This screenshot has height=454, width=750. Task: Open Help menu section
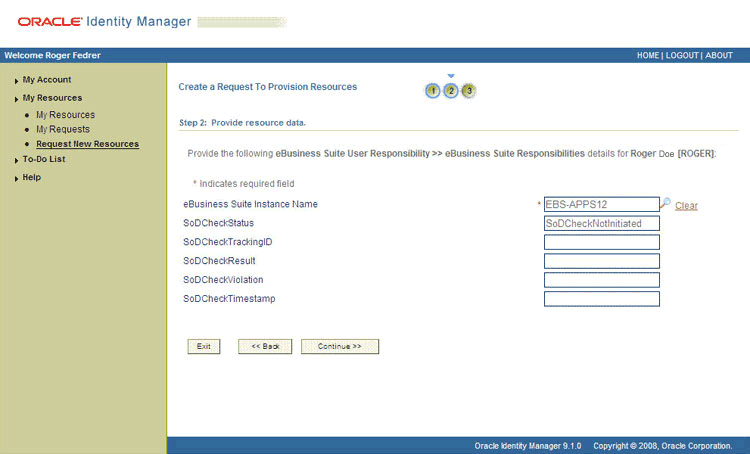click(32, 177)
